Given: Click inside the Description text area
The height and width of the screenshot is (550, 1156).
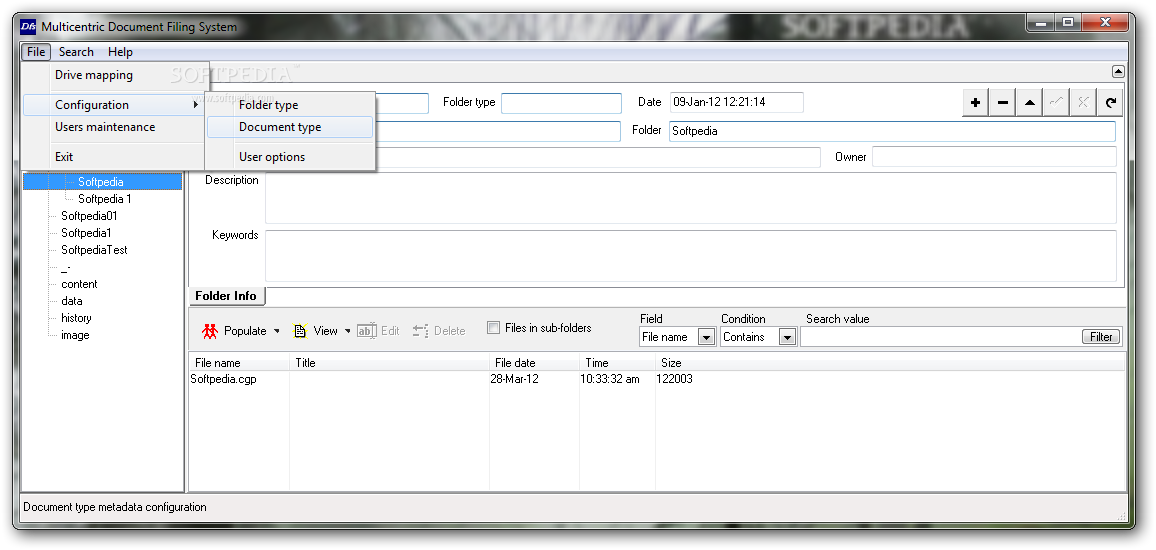Looking at the screenshot, I should tap(691, 198).
